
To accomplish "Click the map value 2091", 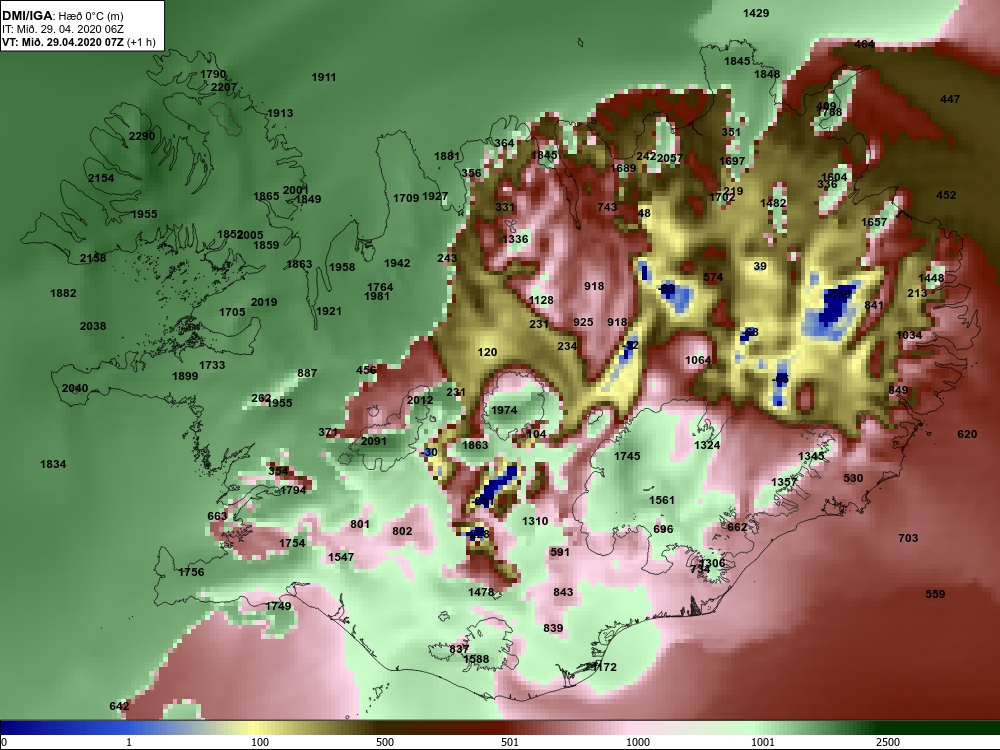I will click(x=374, y=441).
